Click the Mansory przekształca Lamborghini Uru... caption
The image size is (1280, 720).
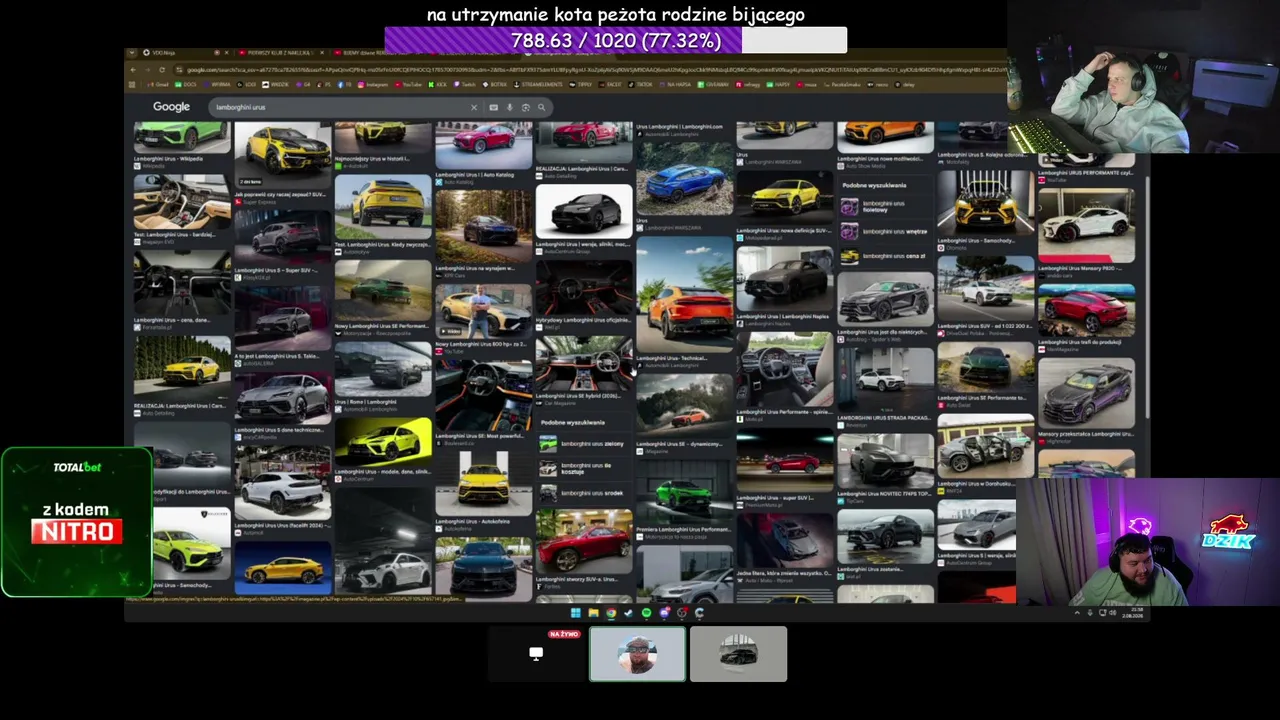pyautogui.click(x=1086, y=433)
